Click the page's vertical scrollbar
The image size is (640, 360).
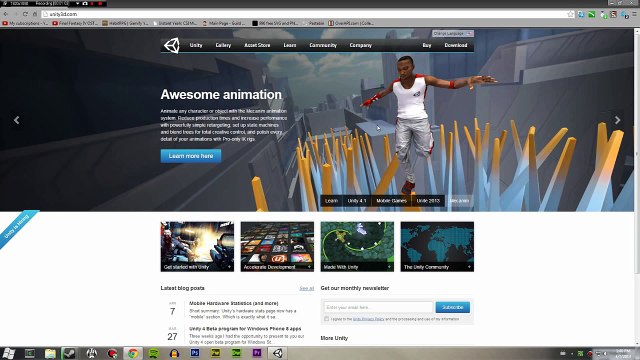click(637, 153)
